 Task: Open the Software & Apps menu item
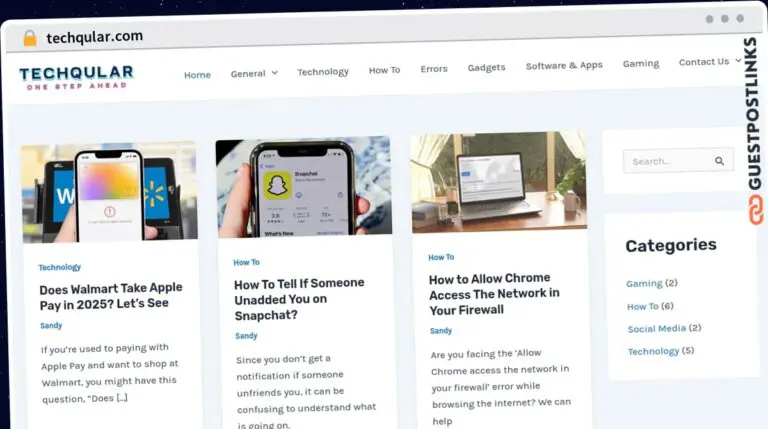point(564,65)
